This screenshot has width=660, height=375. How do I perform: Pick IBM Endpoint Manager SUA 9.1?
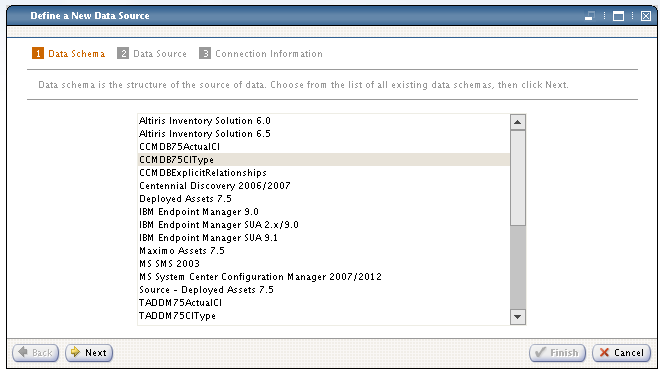323,238
